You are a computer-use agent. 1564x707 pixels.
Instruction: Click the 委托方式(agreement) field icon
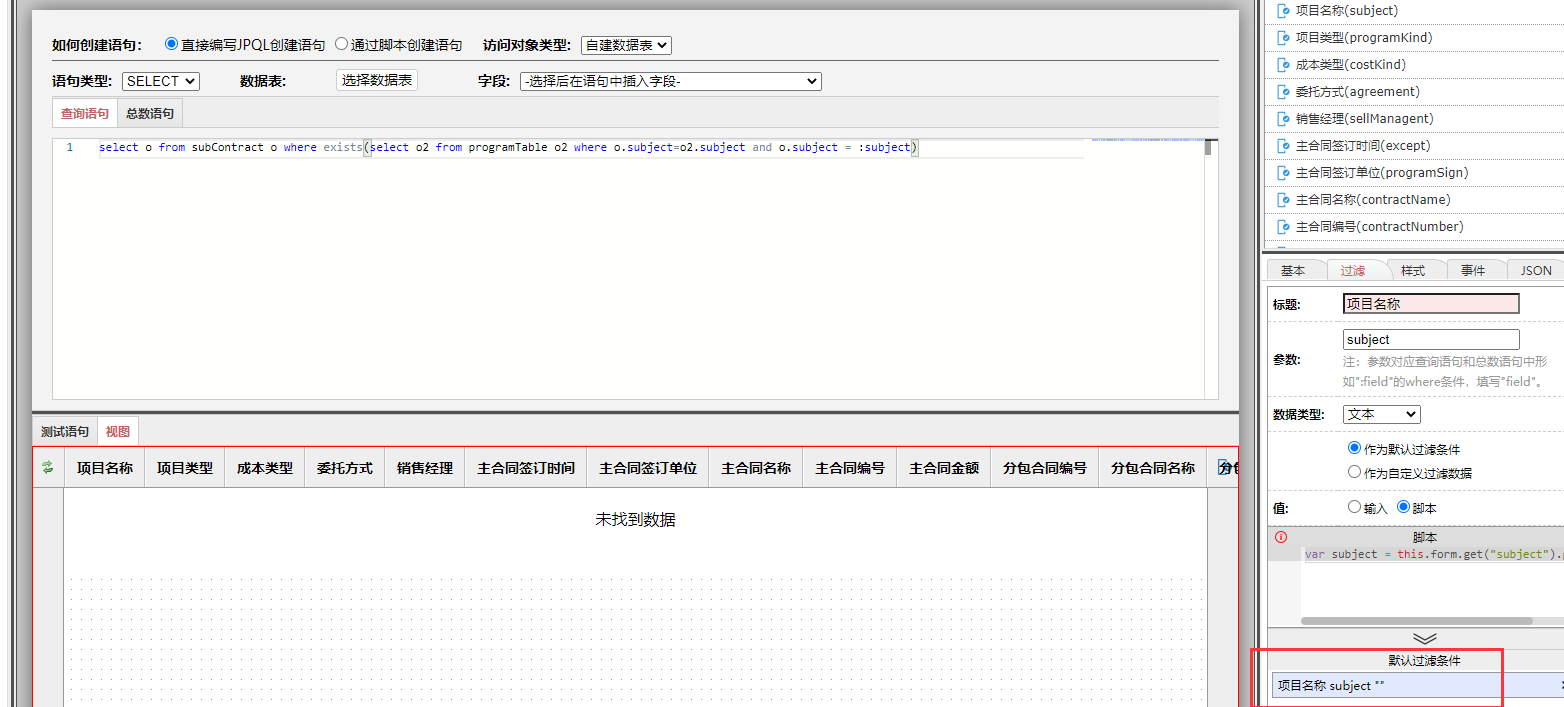click(1283, 91)
